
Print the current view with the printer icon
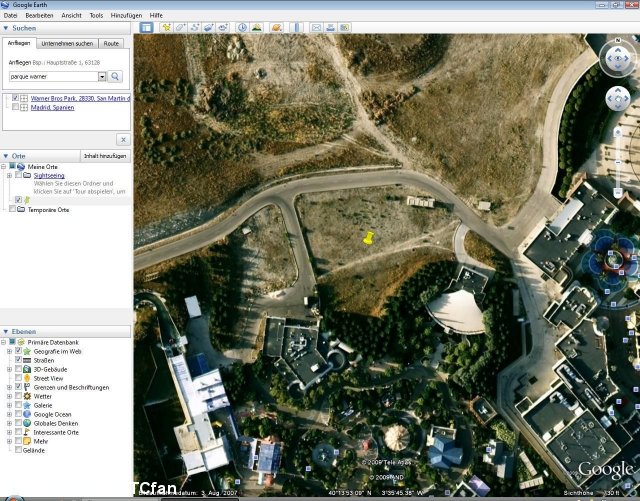point(331,28)
